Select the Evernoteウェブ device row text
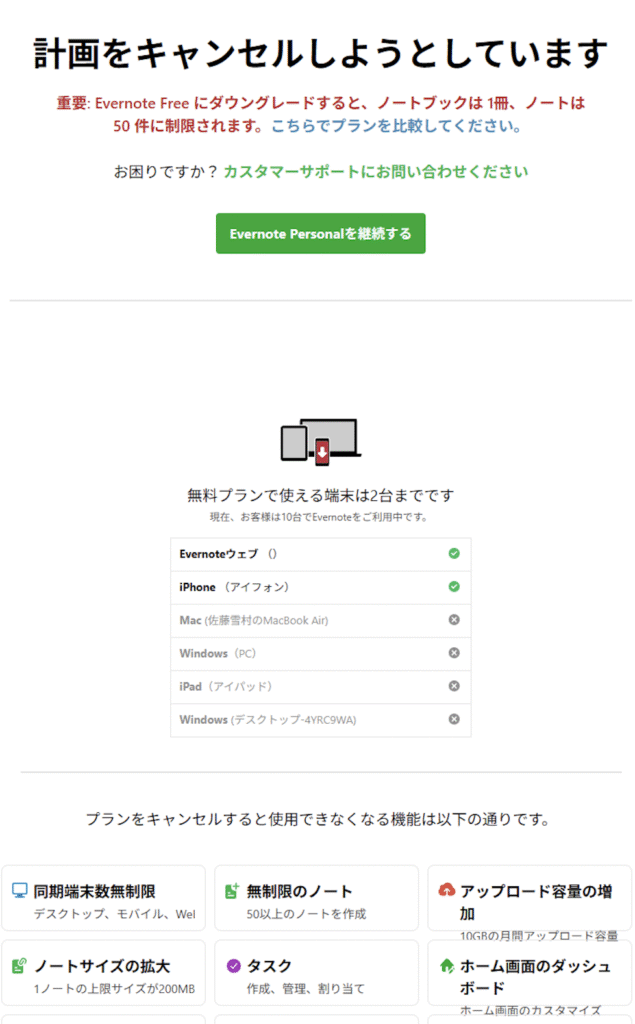The height and width of the screenshot is (1024, 635). (x=228, y=554)
